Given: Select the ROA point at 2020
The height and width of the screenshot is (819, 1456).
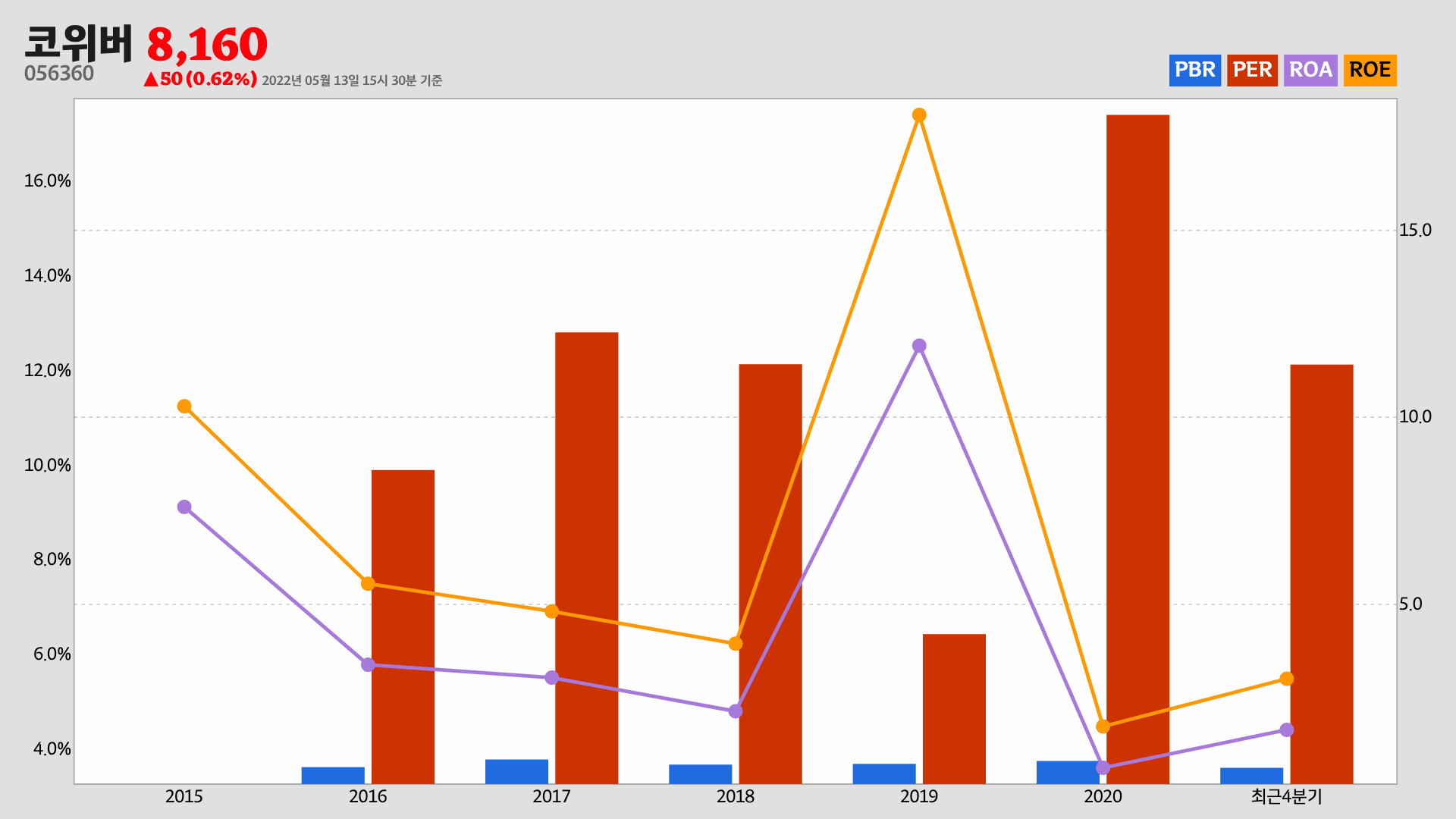Looking at the screenshot, I should [1103, 767].
